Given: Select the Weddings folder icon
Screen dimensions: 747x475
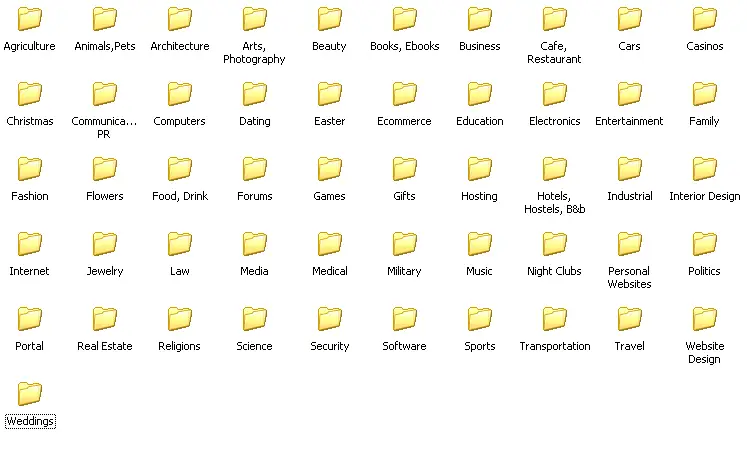Looking at the screenshot, I should (x=30, y=394).
